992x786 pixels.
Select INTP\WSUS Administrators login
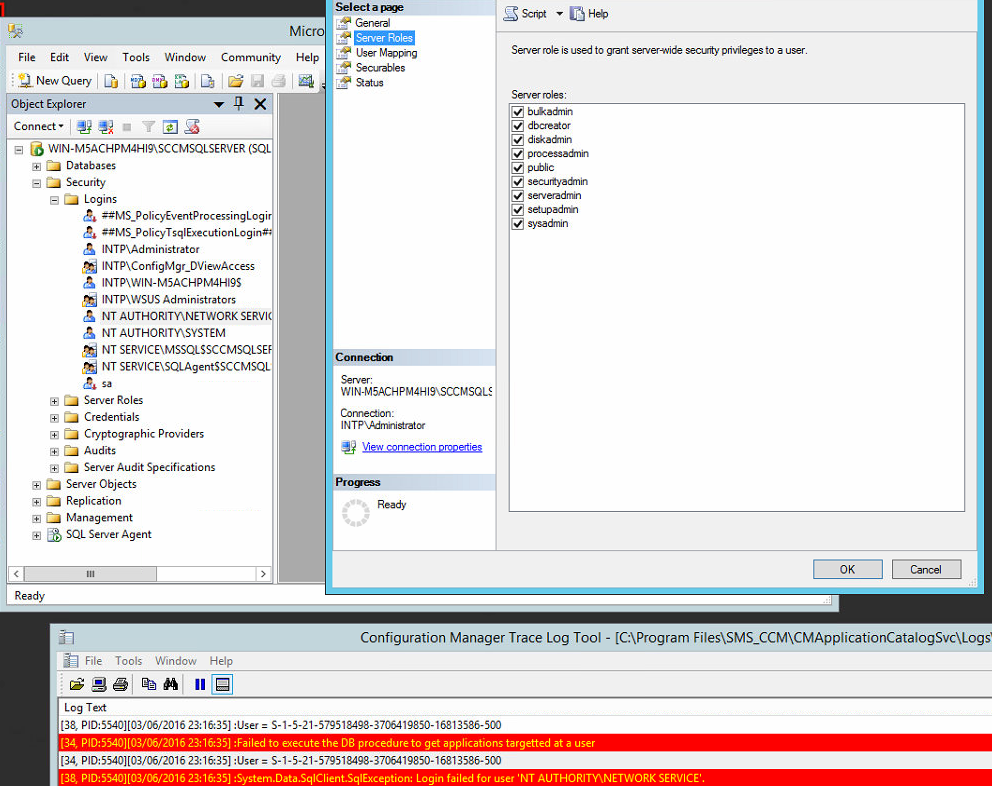click(168, 299)
